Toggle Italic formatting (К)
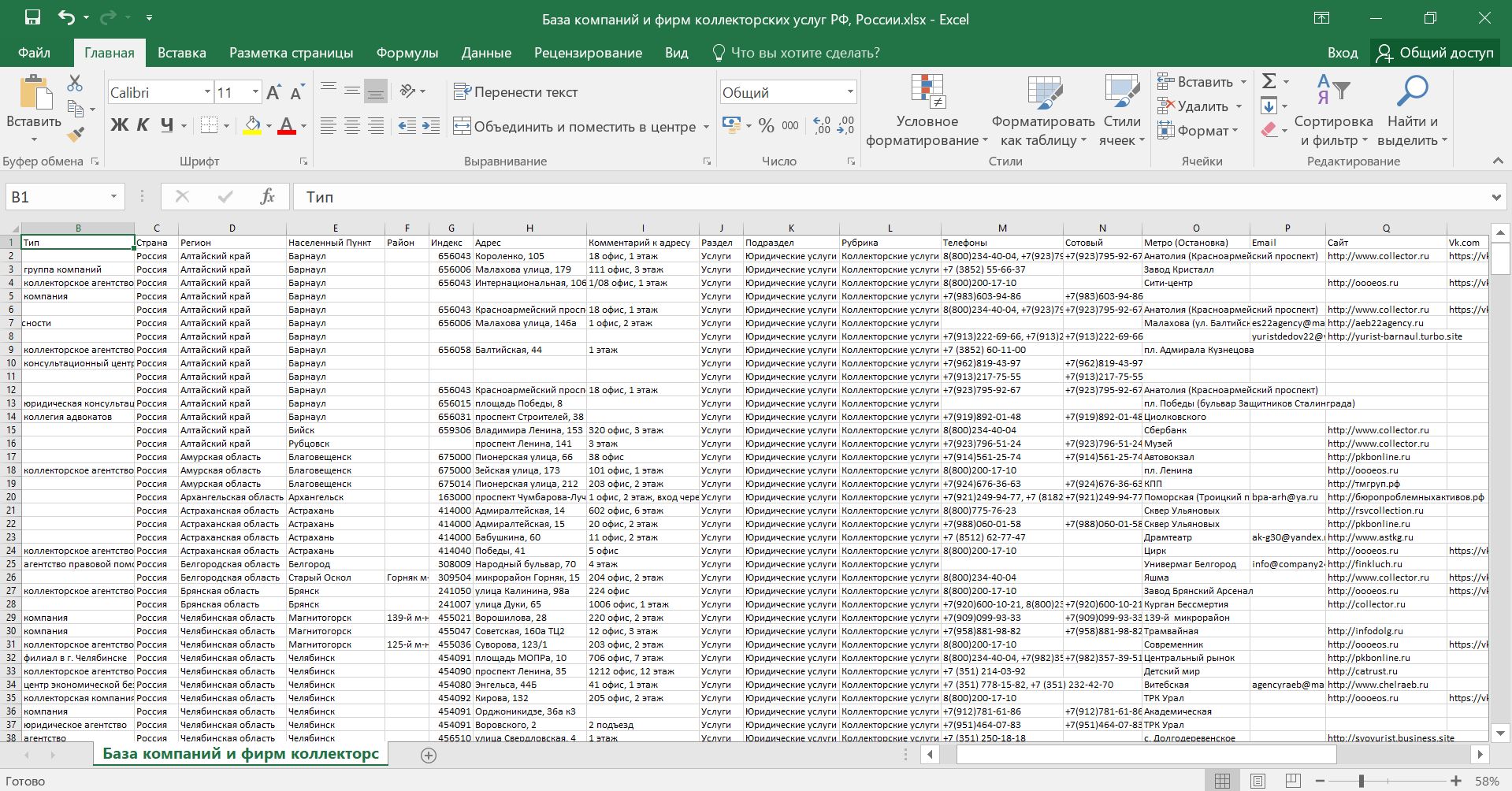1512x791 pixels. (143, 125)
